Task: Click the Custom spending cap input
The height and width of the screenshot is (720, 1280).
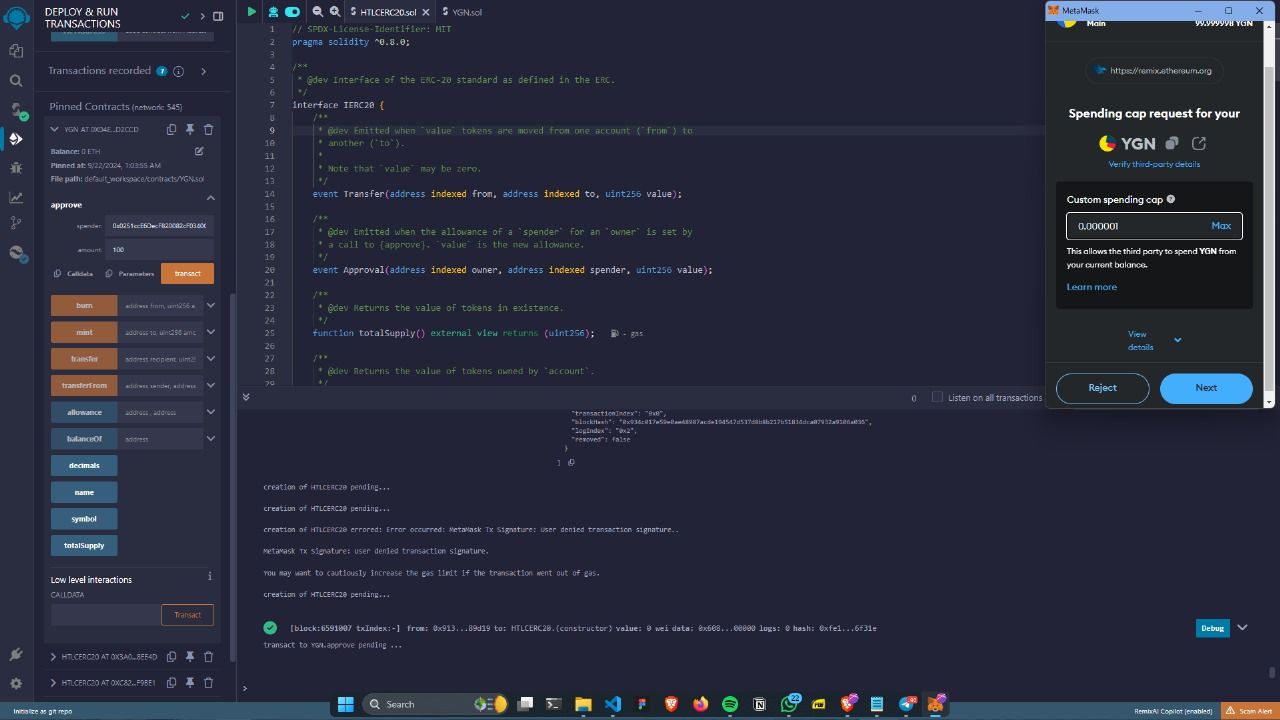Action: (x=1154, y=226)
